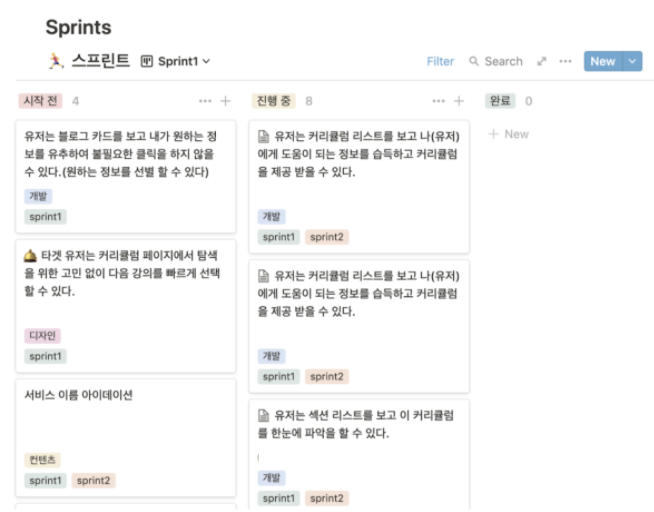This screenshot has width=654, height=512.
Task: Add a new card under 완료 column
Action: [x=508, y=134]
